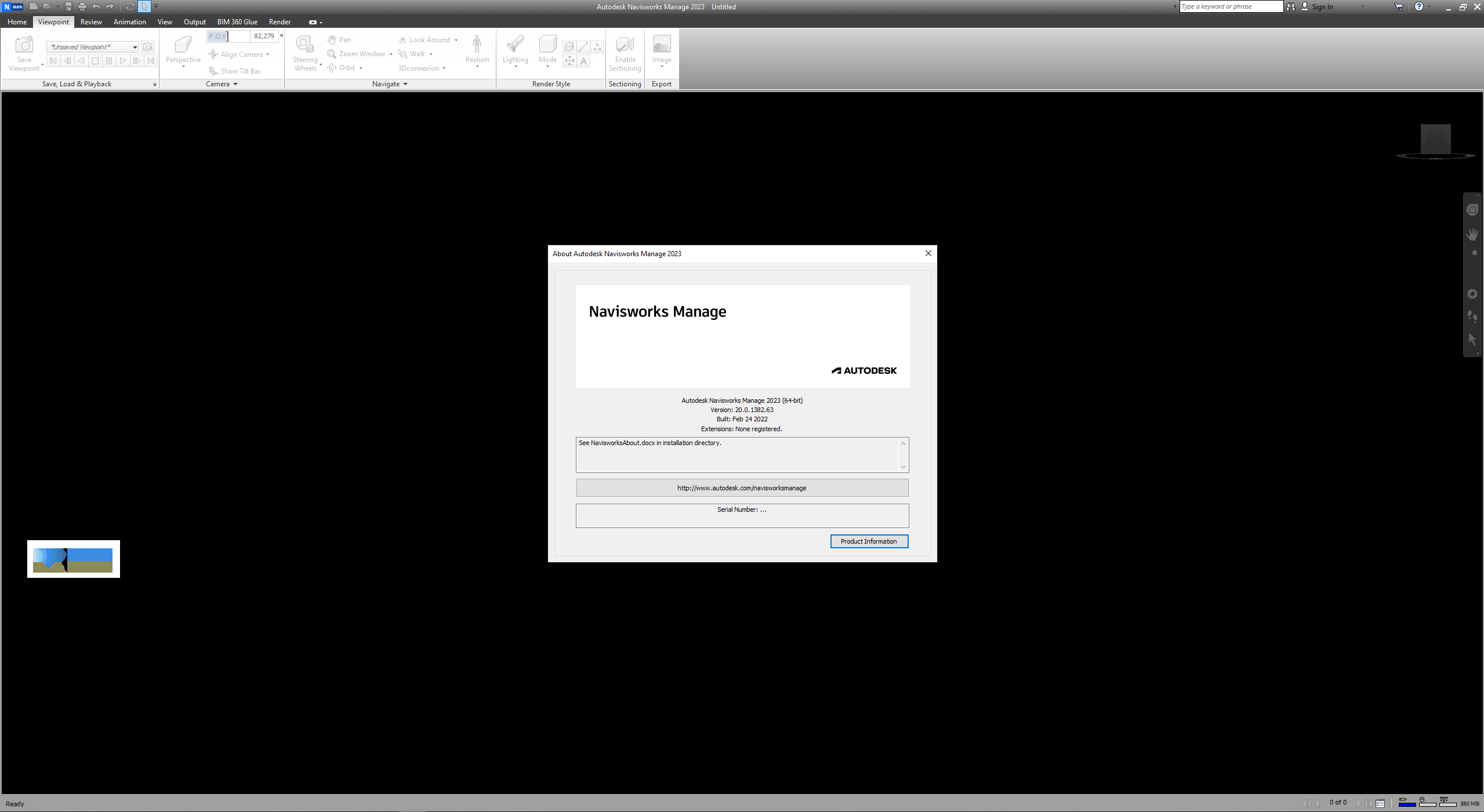This screenshot has width=1484, height=812.
Task: Click the Save Viewpoint camera icon
Action: pyautogui.click(x=24, y=45)
